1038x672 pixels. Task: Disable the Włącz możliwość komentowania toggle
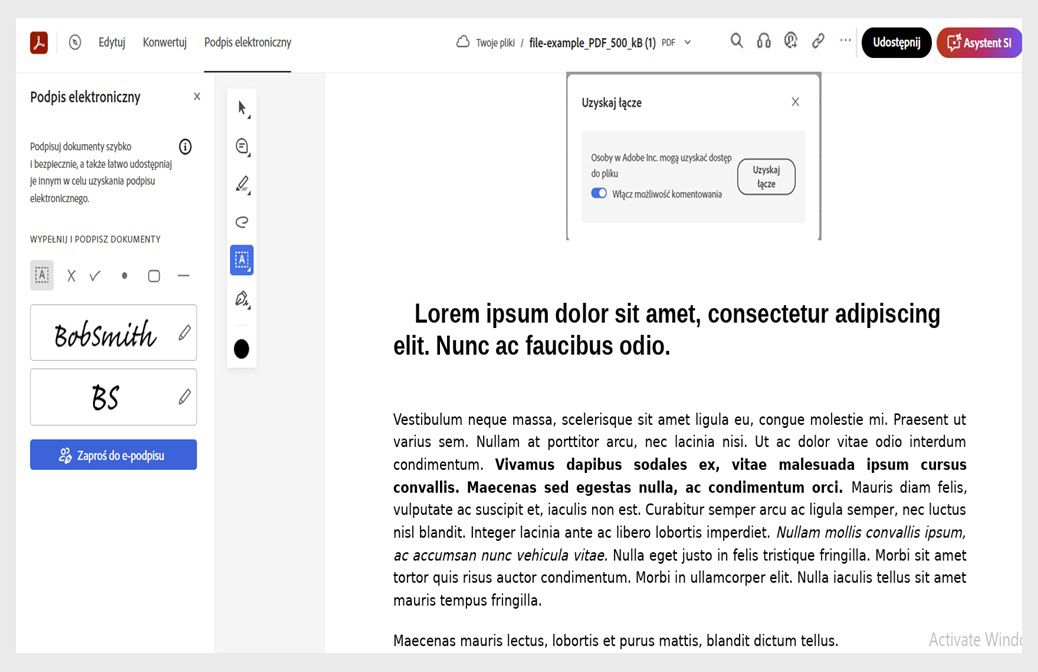[x=601, y=191]
